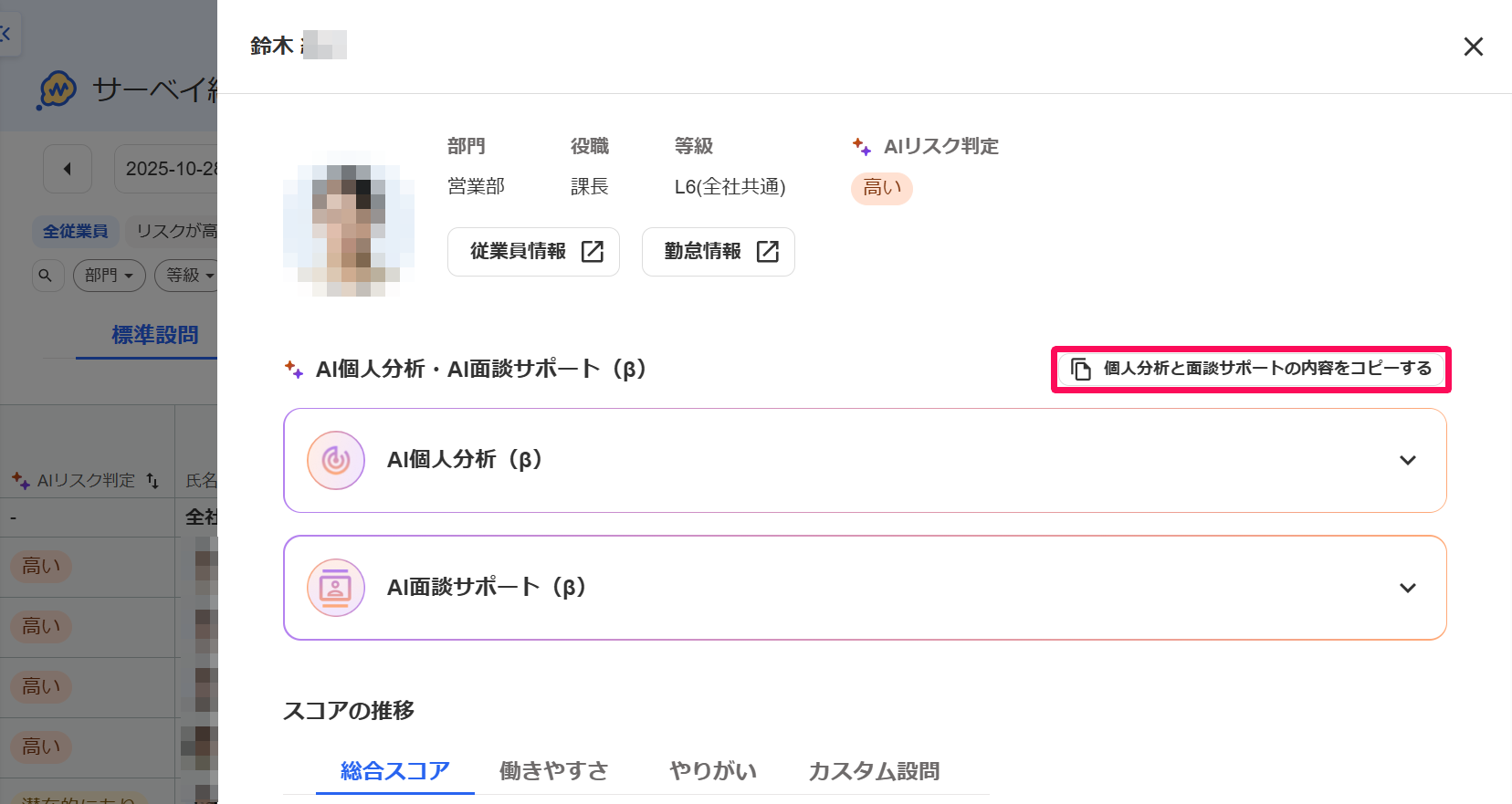The height and width of the screenshot is (804, 1512).
Task: Click the copy icon in the copy button
Action: [1081, 369]
